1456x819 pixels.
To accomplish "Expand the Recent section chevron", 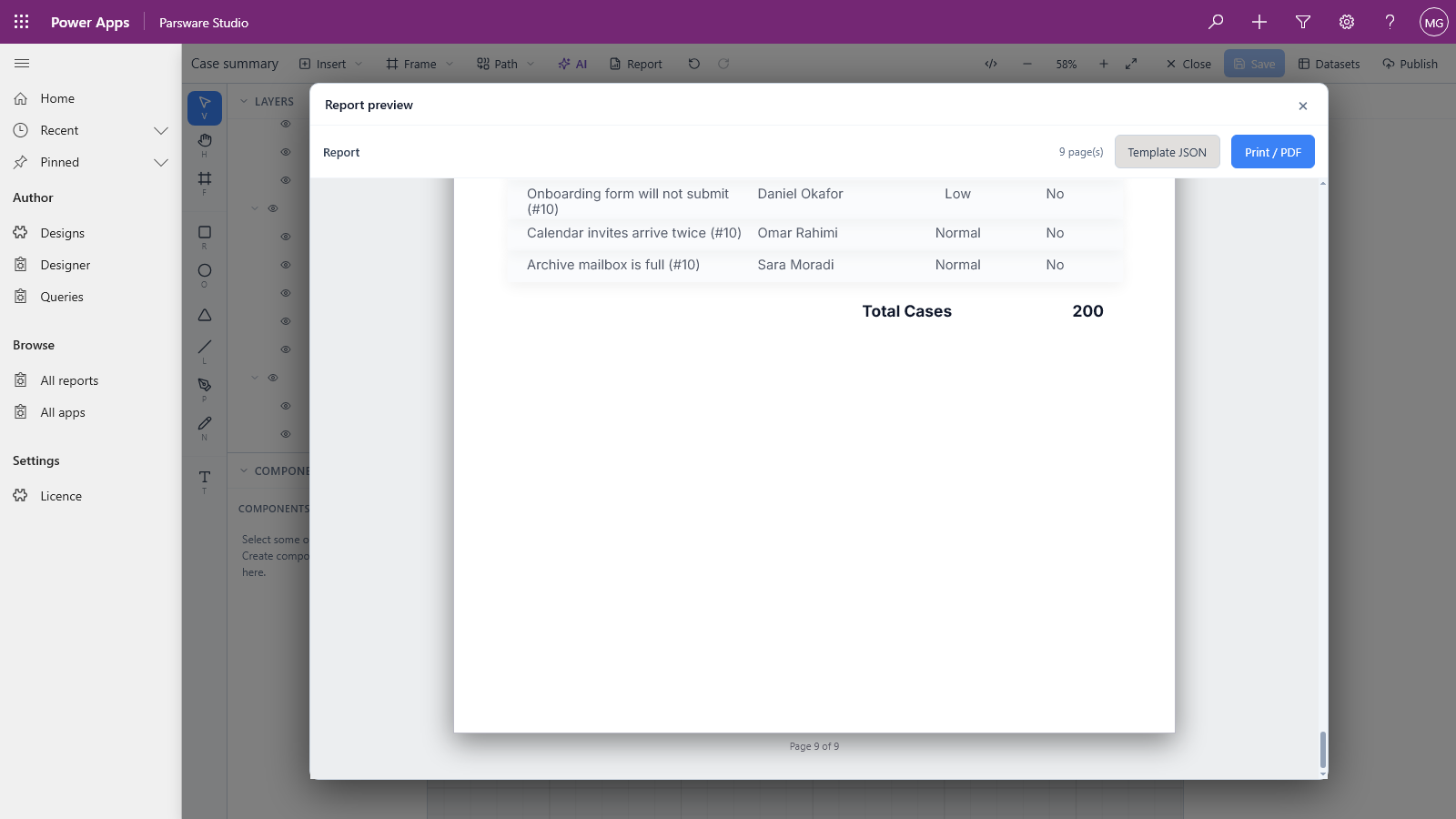I will point(161,130).
